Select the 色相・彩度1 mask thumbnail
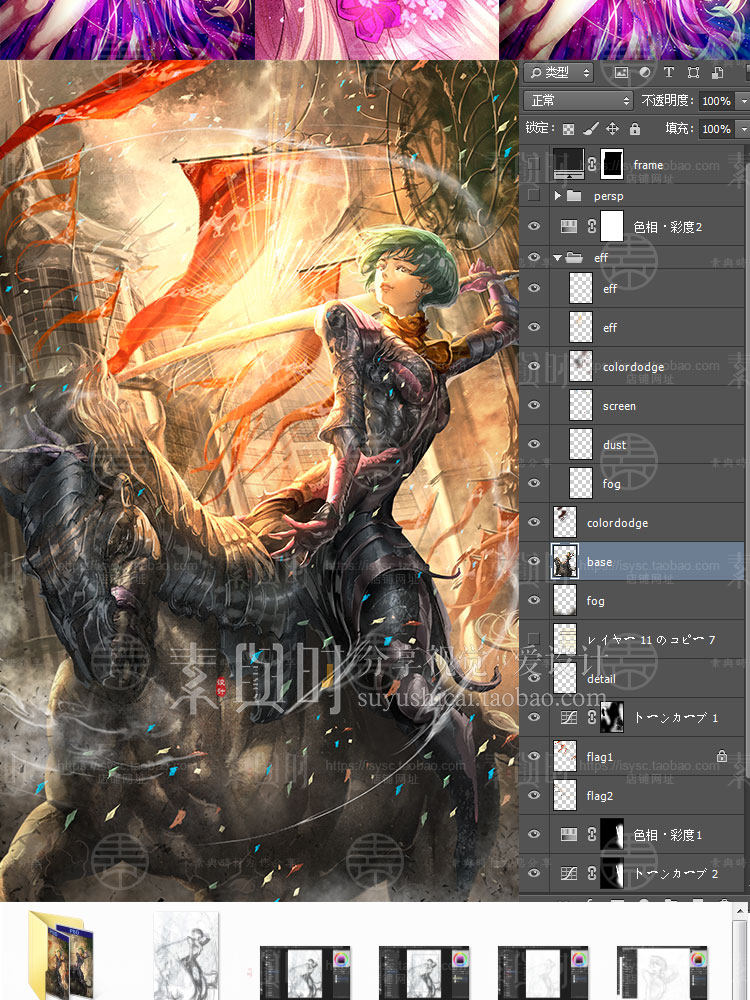This screenshot has width=750, height=1000. coord(612,834)
